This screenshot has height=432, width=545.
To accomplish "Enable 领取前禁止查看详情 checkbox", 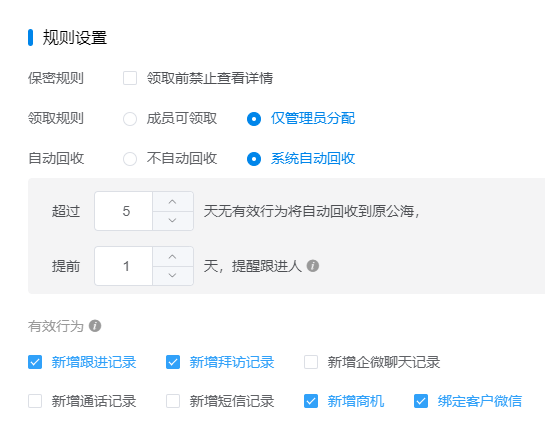I will [130, 78].
